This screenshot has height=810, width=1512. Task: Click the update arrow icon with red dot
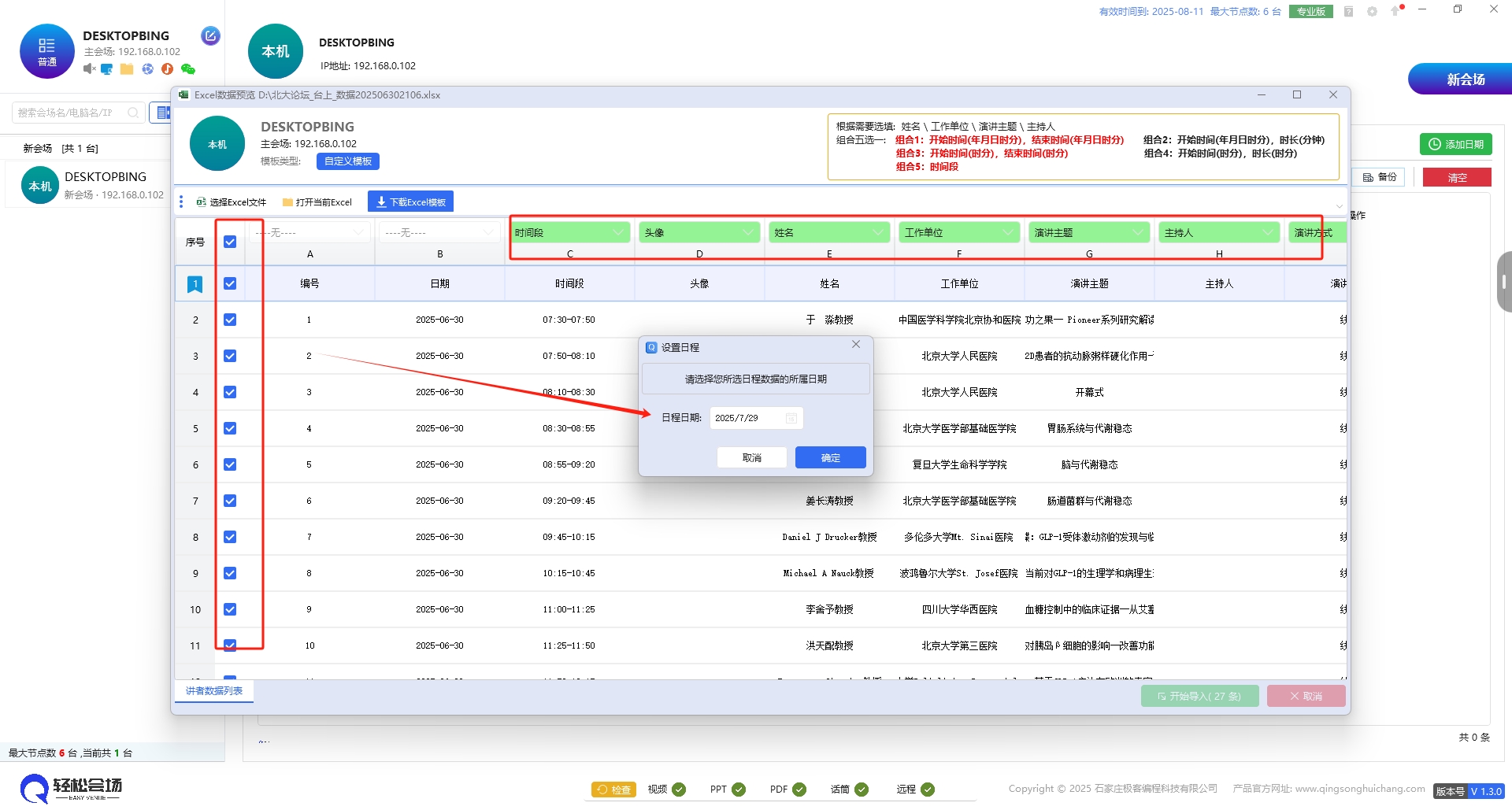[1396, 10]
